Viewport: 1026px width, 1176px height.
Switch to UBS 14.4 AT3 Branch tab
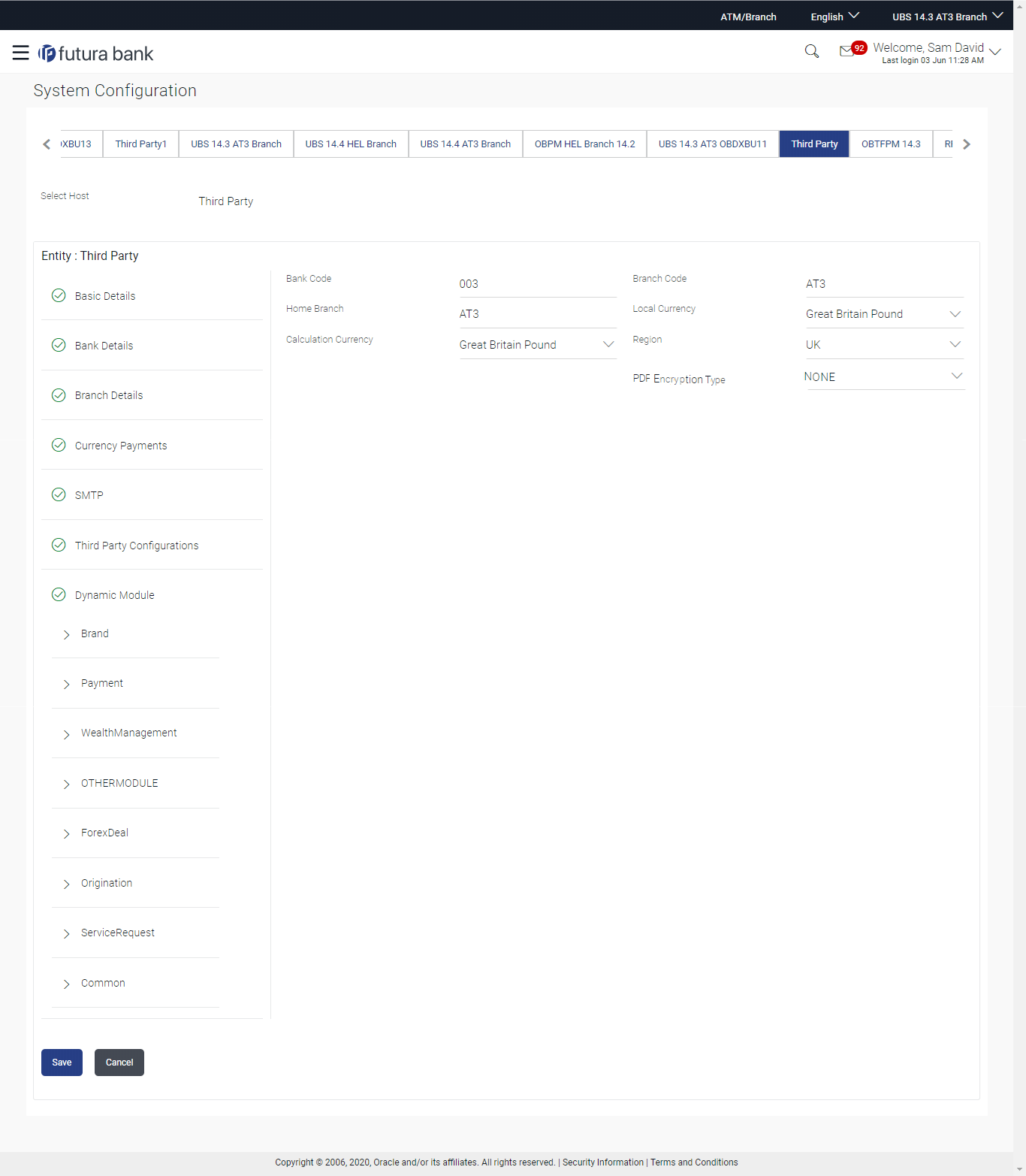[466, 144]
